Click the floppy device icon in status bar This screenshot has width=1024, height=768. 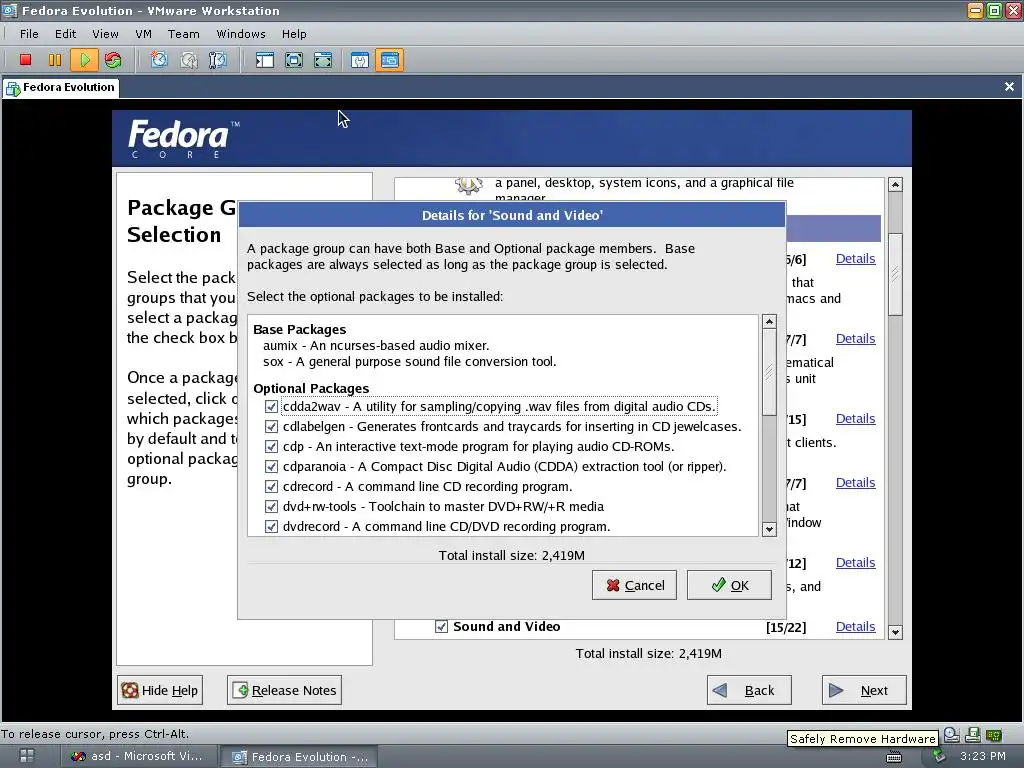[972, 735]
